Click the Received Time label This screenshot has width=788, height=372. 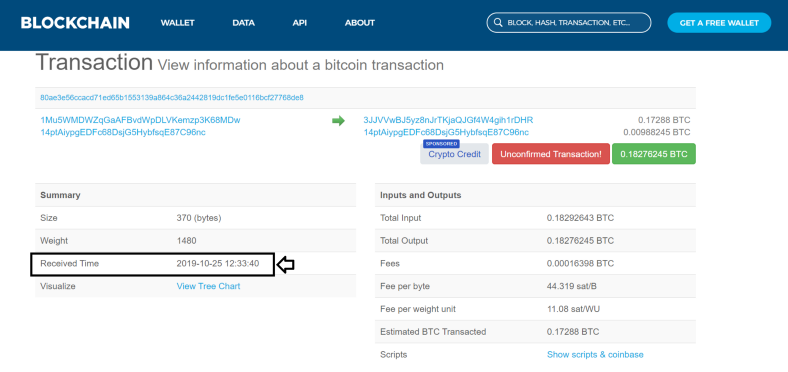(70, 263)
